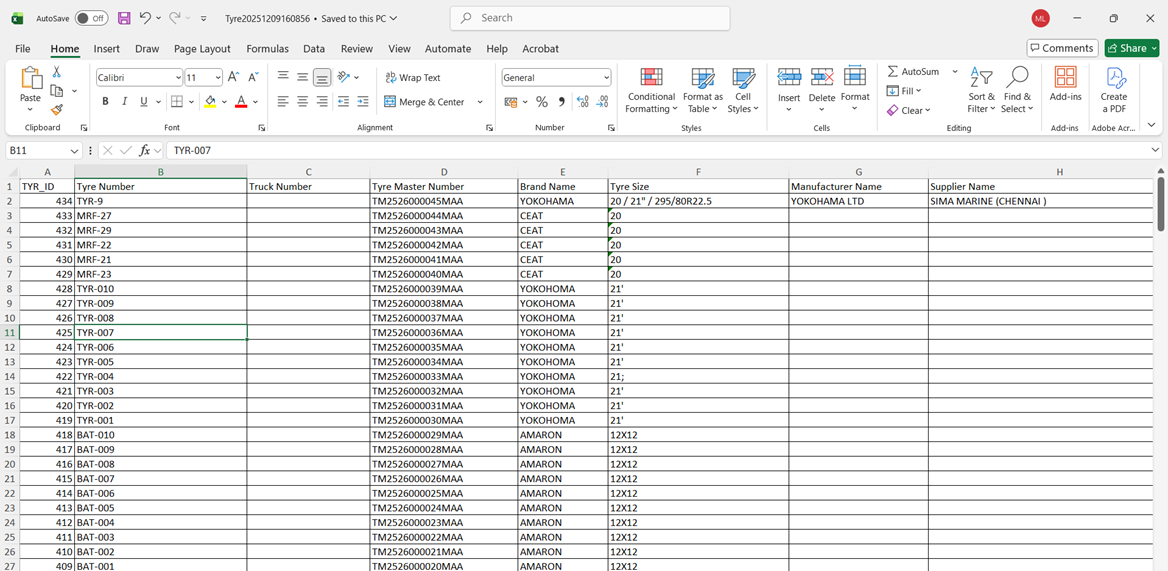
Task: Open the Page Layout tab
Action: 203,48
